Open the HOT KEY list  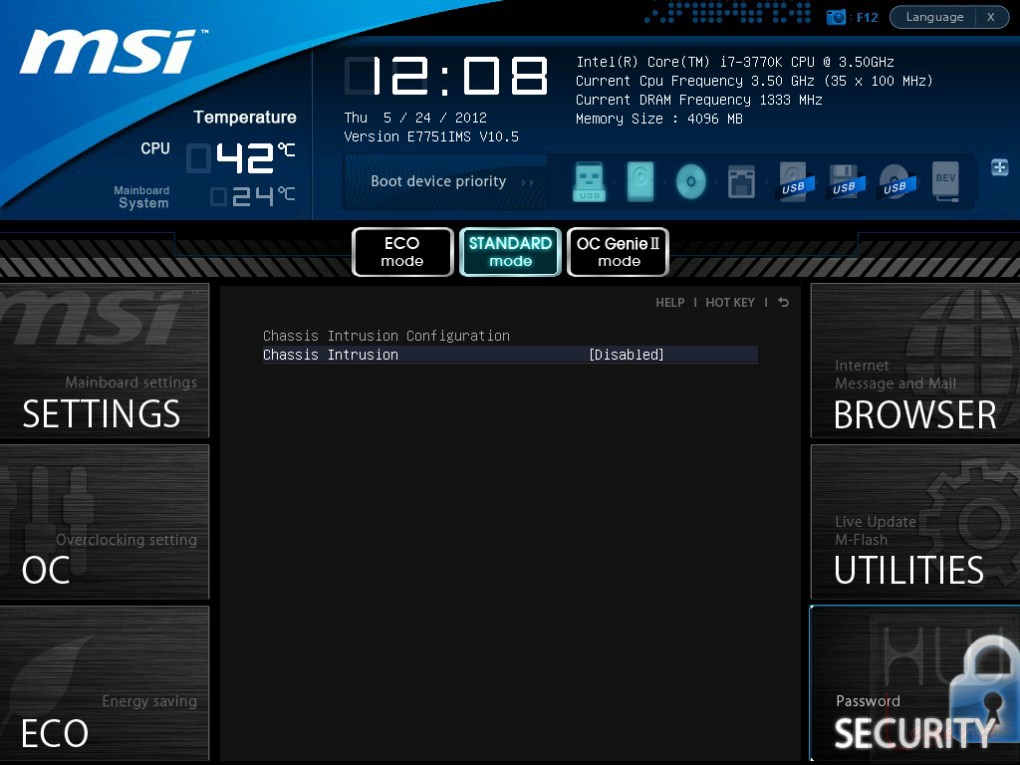click(x=730, y=302)
